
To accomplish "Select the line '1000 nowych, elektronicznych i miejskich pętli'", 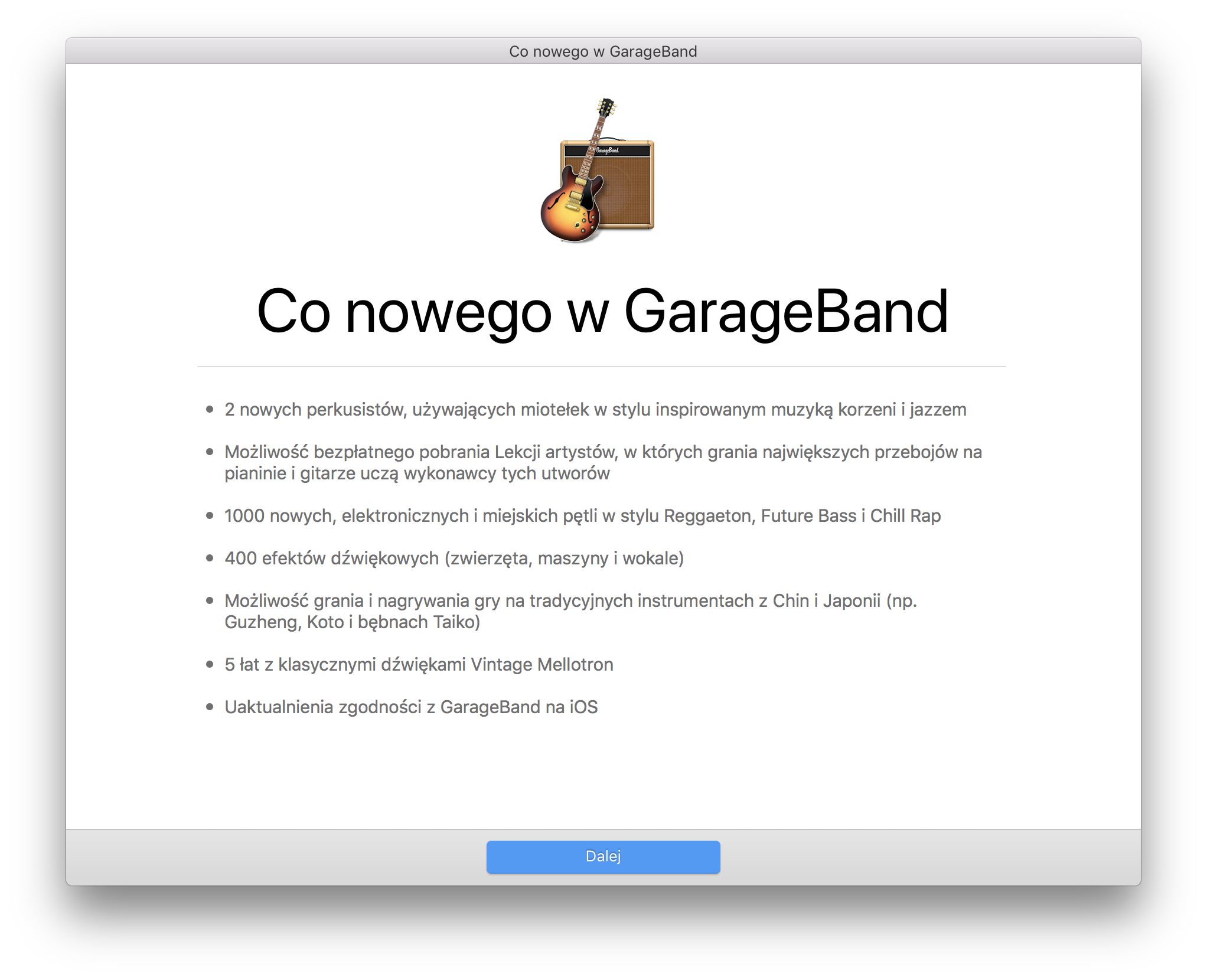I will (x=582, y=515).
